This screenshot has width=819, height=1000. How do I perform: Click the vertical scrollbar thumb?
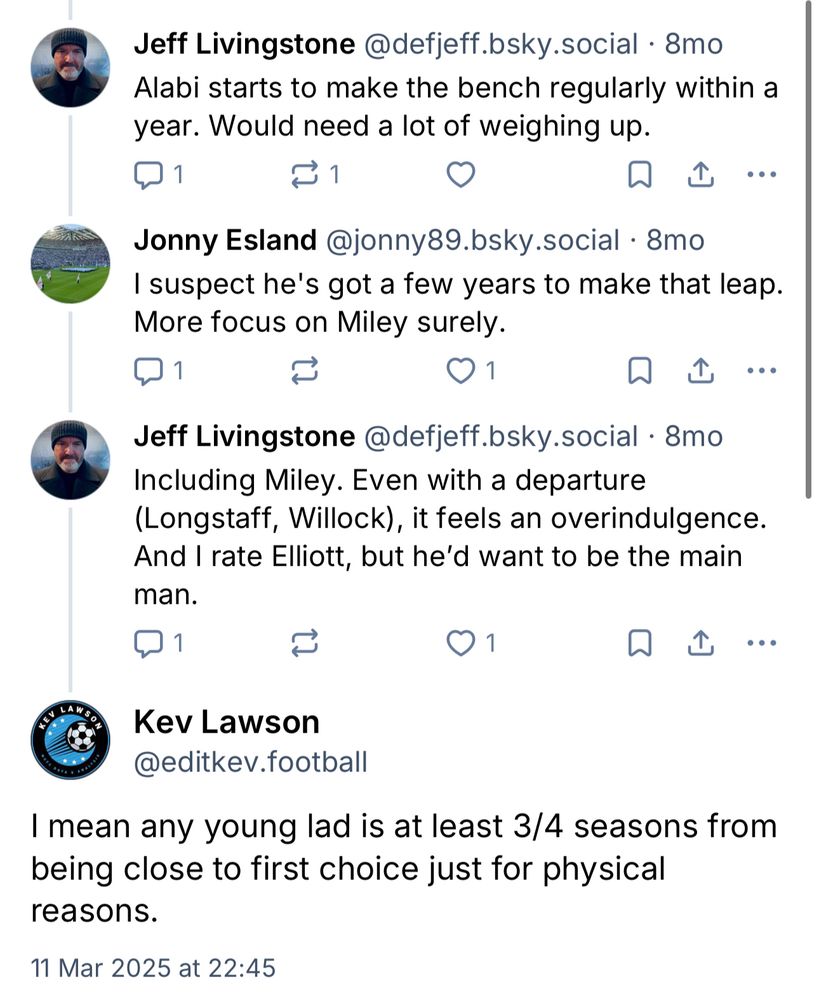(809, 250)
